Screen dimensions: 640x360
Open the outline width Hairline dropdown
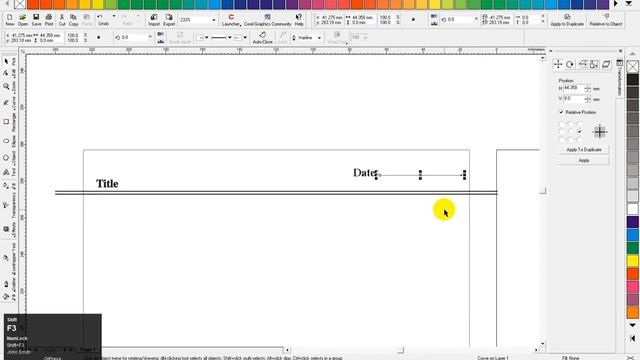[x=319, y=38]
